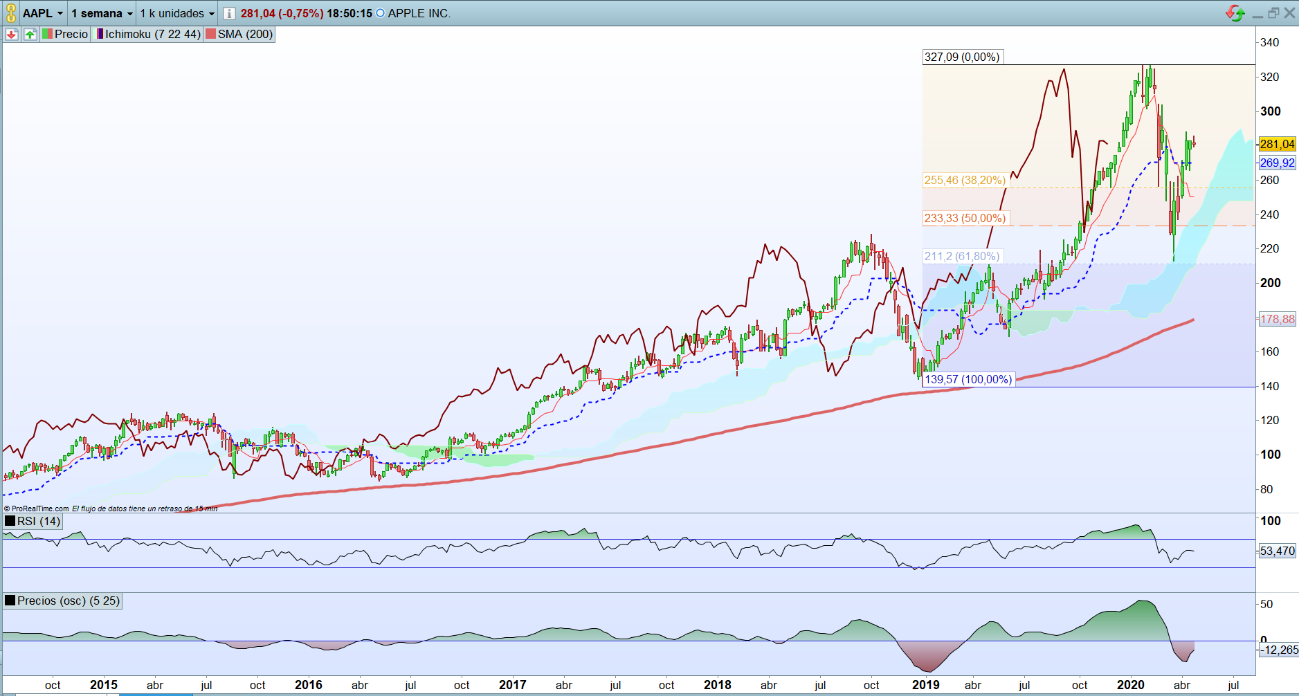Click the green up-arrow indicator icon
Screen dimensions: 1299x696
30,34
